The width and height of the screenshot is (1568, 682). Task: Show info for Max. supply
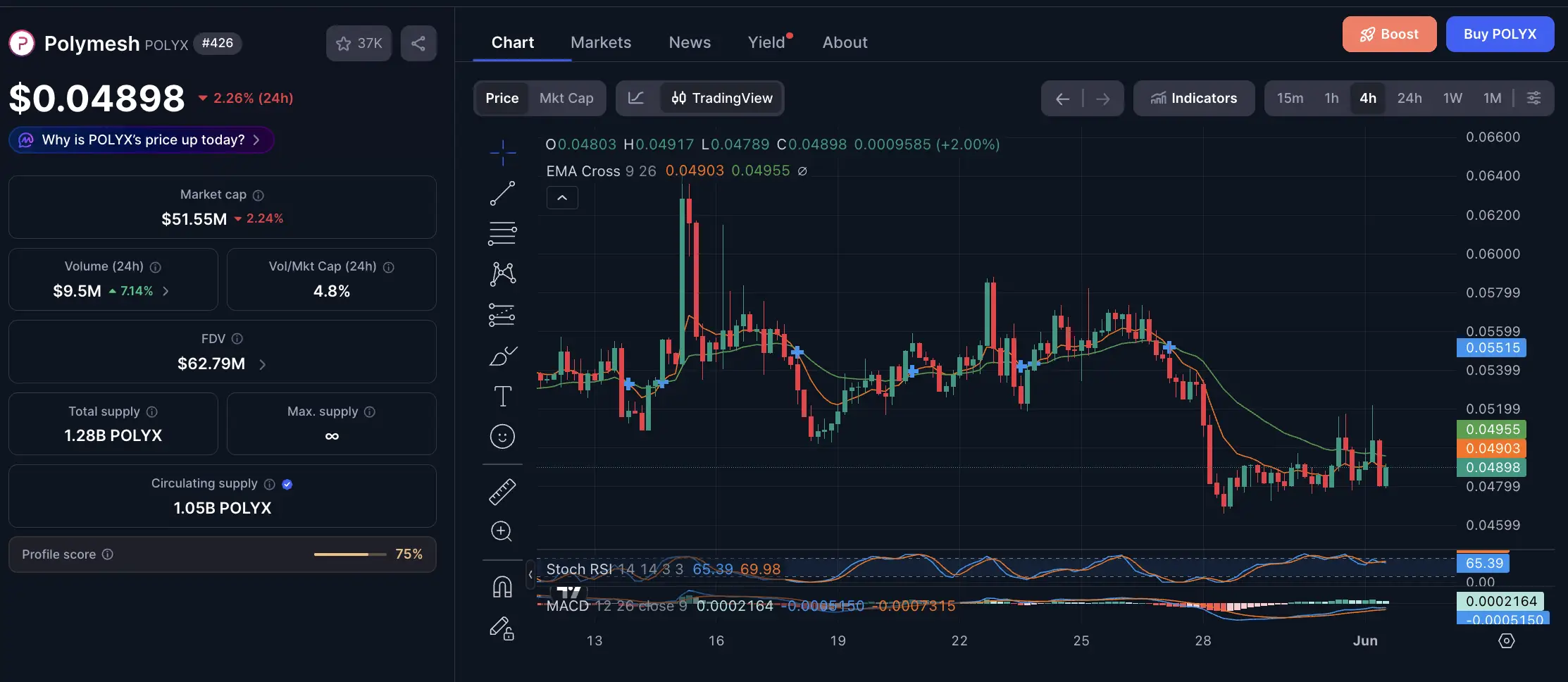click(370, 411)
